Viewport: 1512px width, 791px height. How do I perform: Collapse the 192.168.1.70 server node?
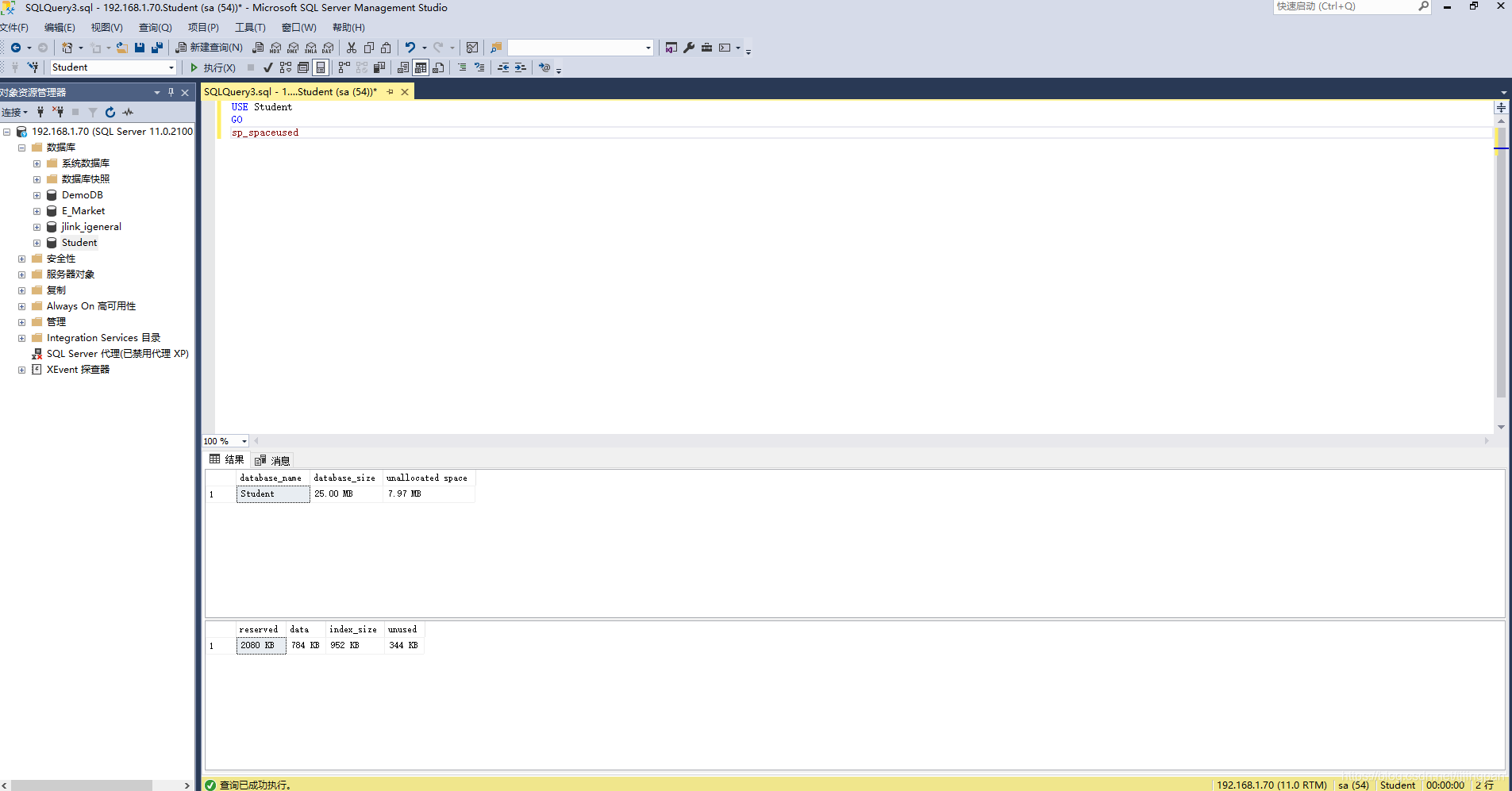(x=6, y=132)
